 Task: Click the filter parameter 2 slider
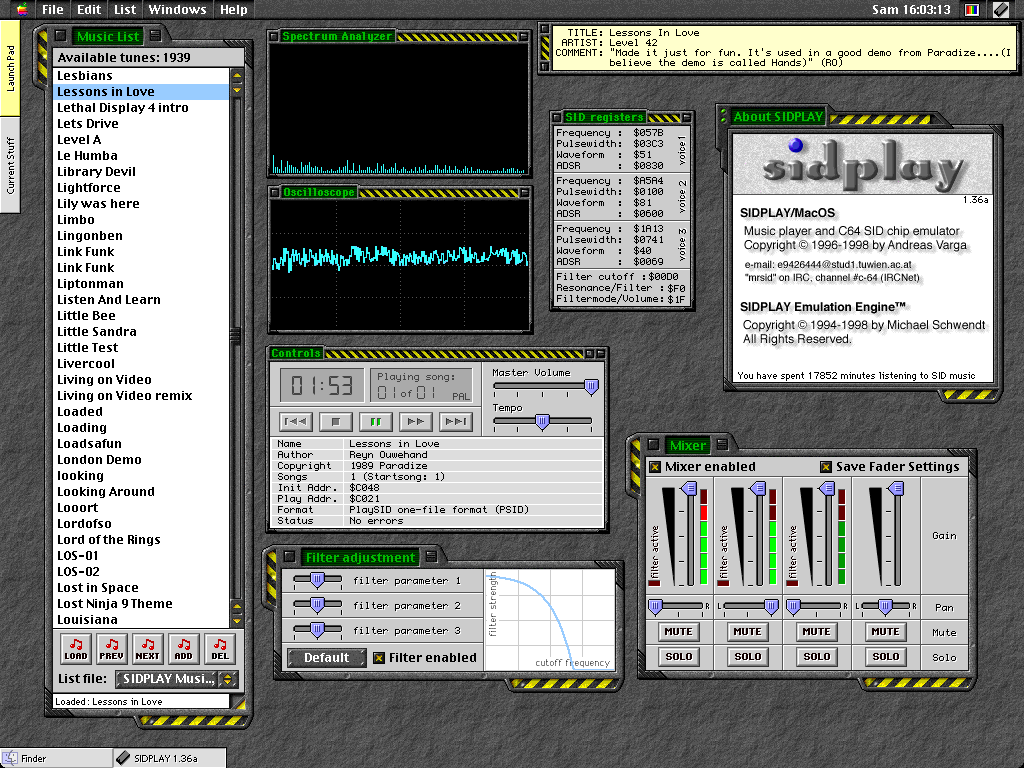pyautogui.click(x=317, y=605)
